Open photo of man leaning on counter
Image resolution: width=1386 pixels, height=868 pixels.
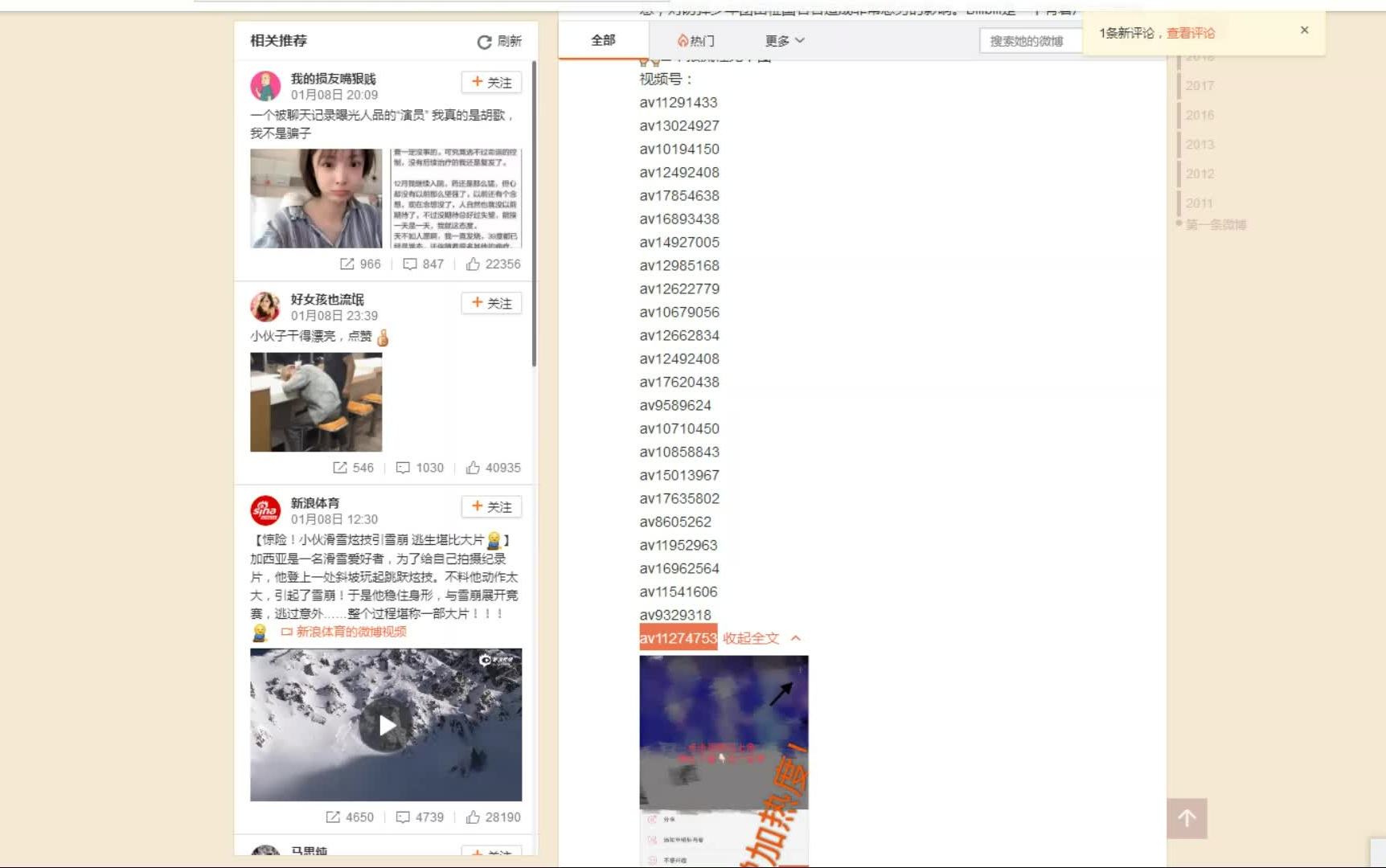(x=316, y=402)
